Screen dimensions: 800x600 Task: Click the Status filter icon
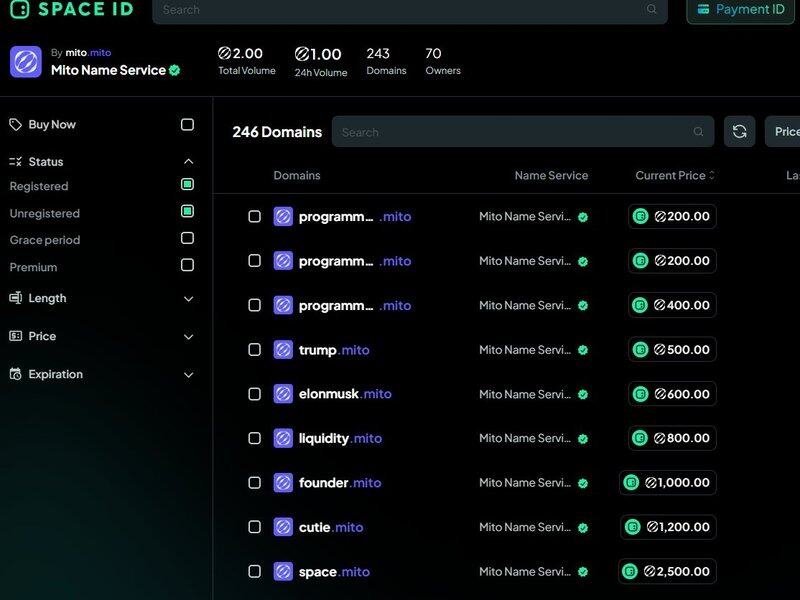[x=16, y=162]
